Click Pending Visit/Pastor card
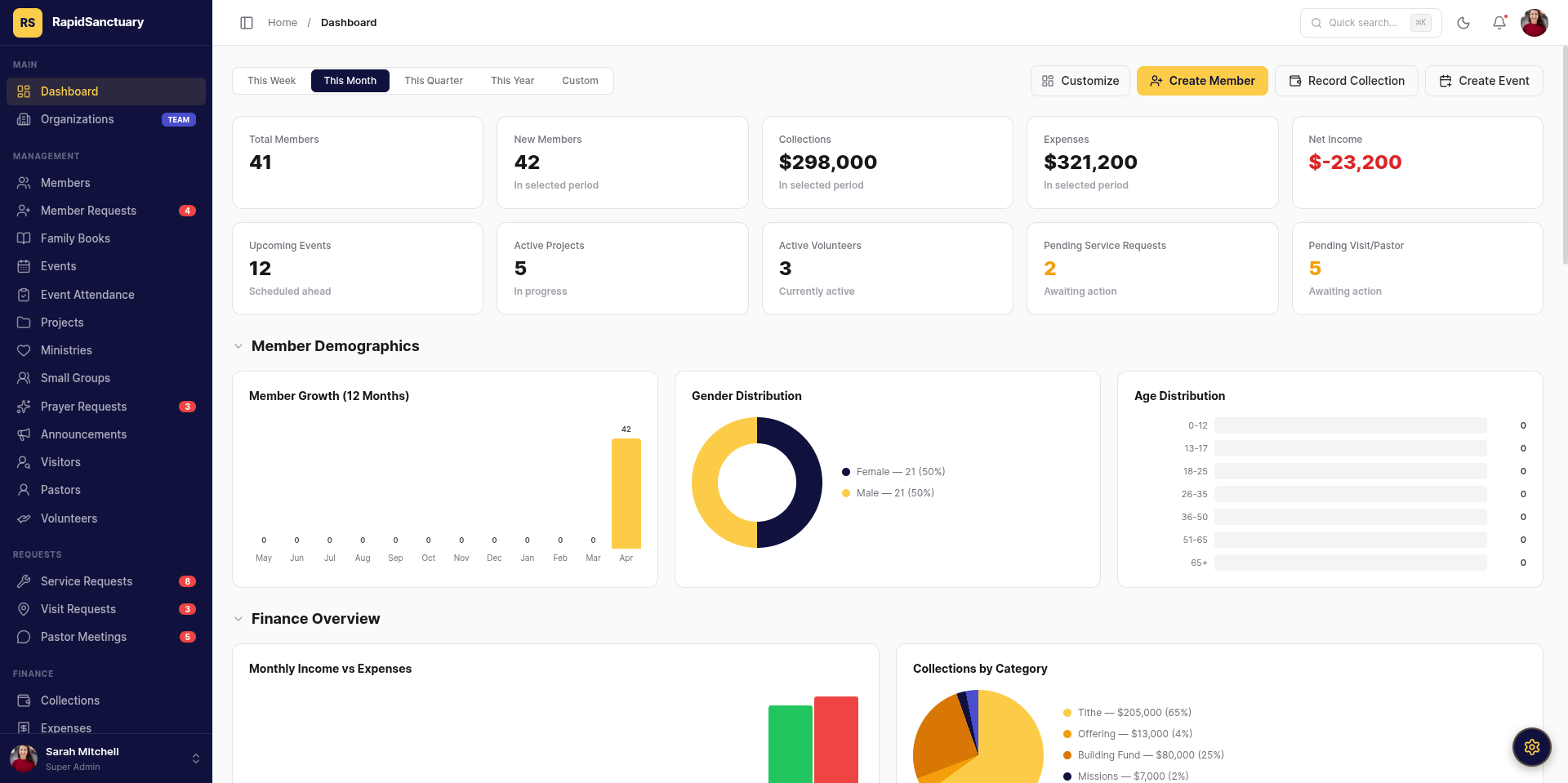1568x783 pixels. (1418, 269)
